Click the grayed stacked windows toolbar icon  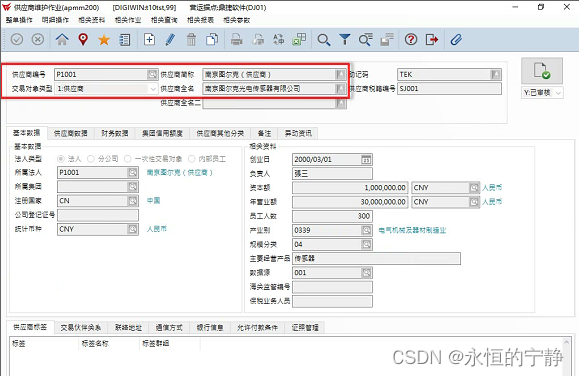387,39
